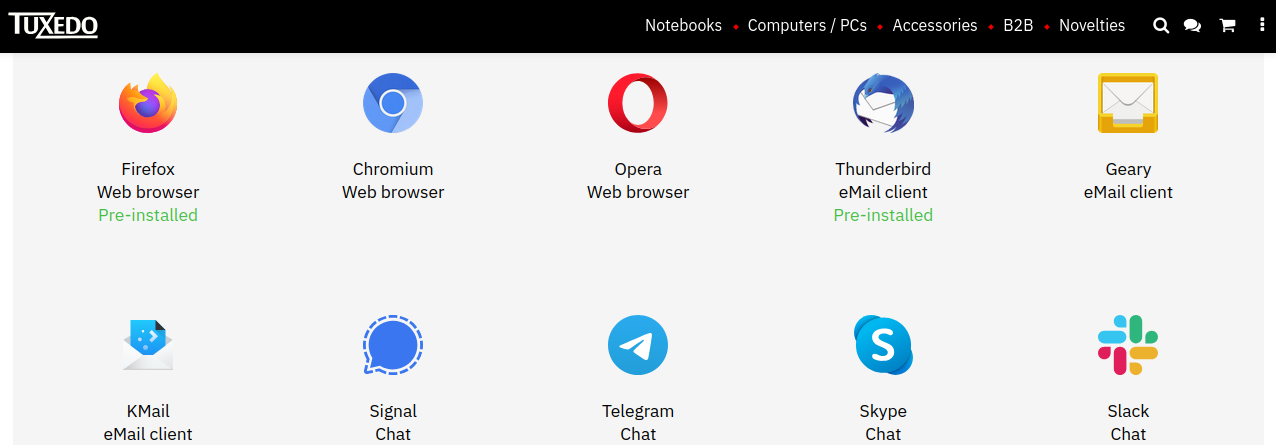
Task: Click the Slack logo icon
Action: (1128, 345)
